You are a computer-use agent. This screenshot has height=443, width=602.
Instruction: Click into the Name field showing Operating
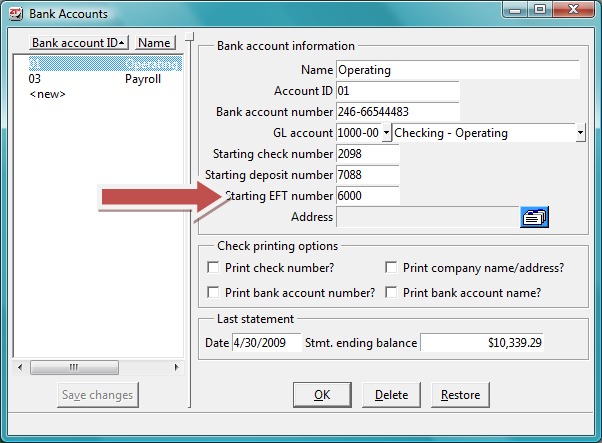tap(458, 70)
